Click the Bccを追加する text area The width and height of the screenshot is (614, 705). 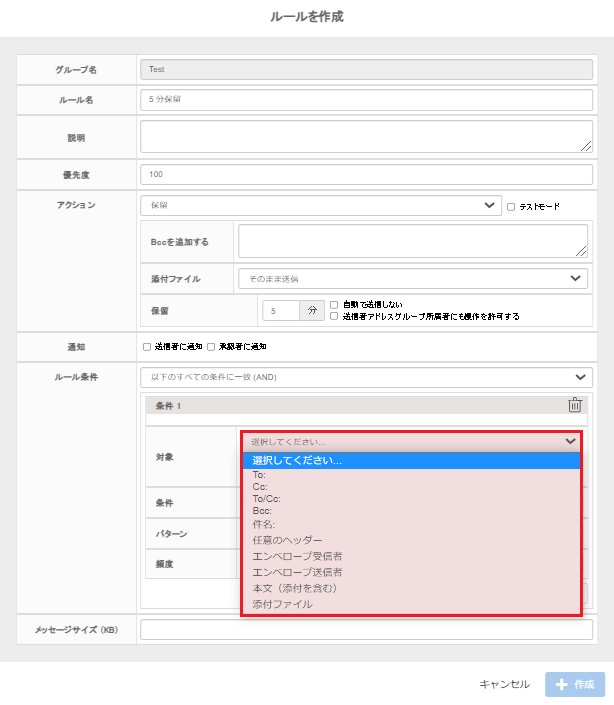coord(413,241)
